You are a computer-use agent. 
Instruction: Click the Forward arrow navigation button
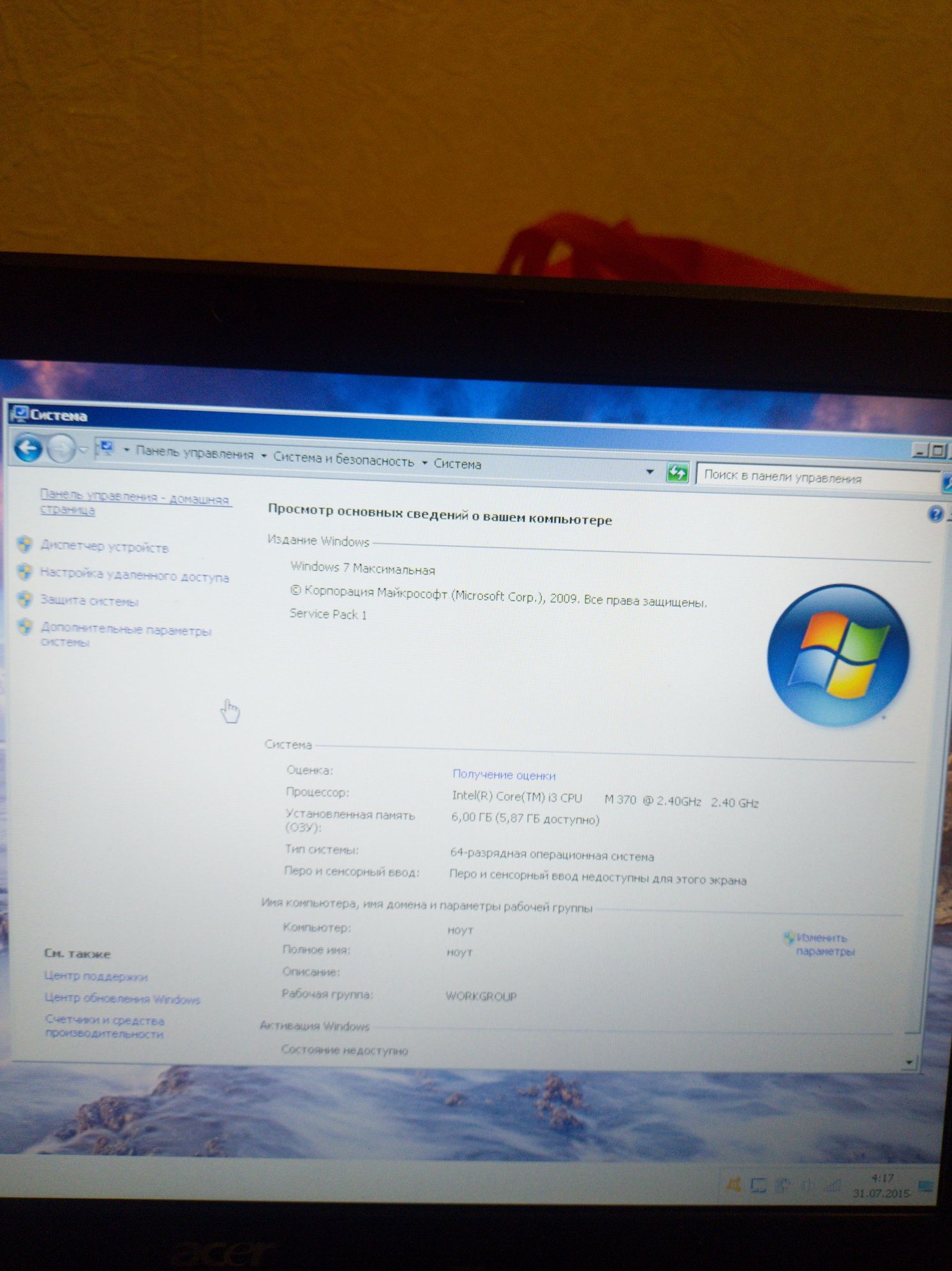coord(61,449)
